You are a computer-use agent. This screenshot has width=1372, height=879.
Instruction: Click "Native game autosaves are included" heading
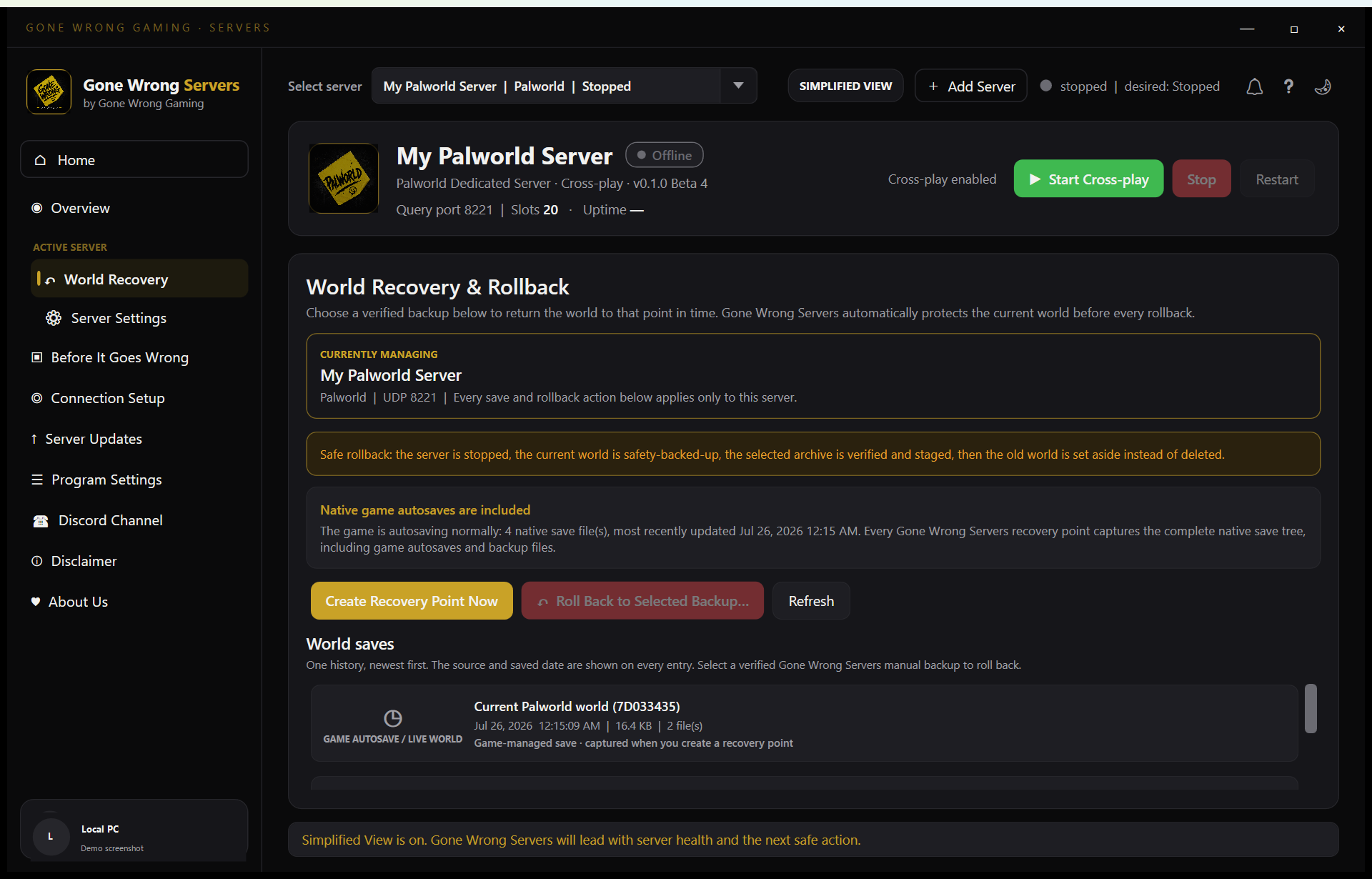coord(425,510)
